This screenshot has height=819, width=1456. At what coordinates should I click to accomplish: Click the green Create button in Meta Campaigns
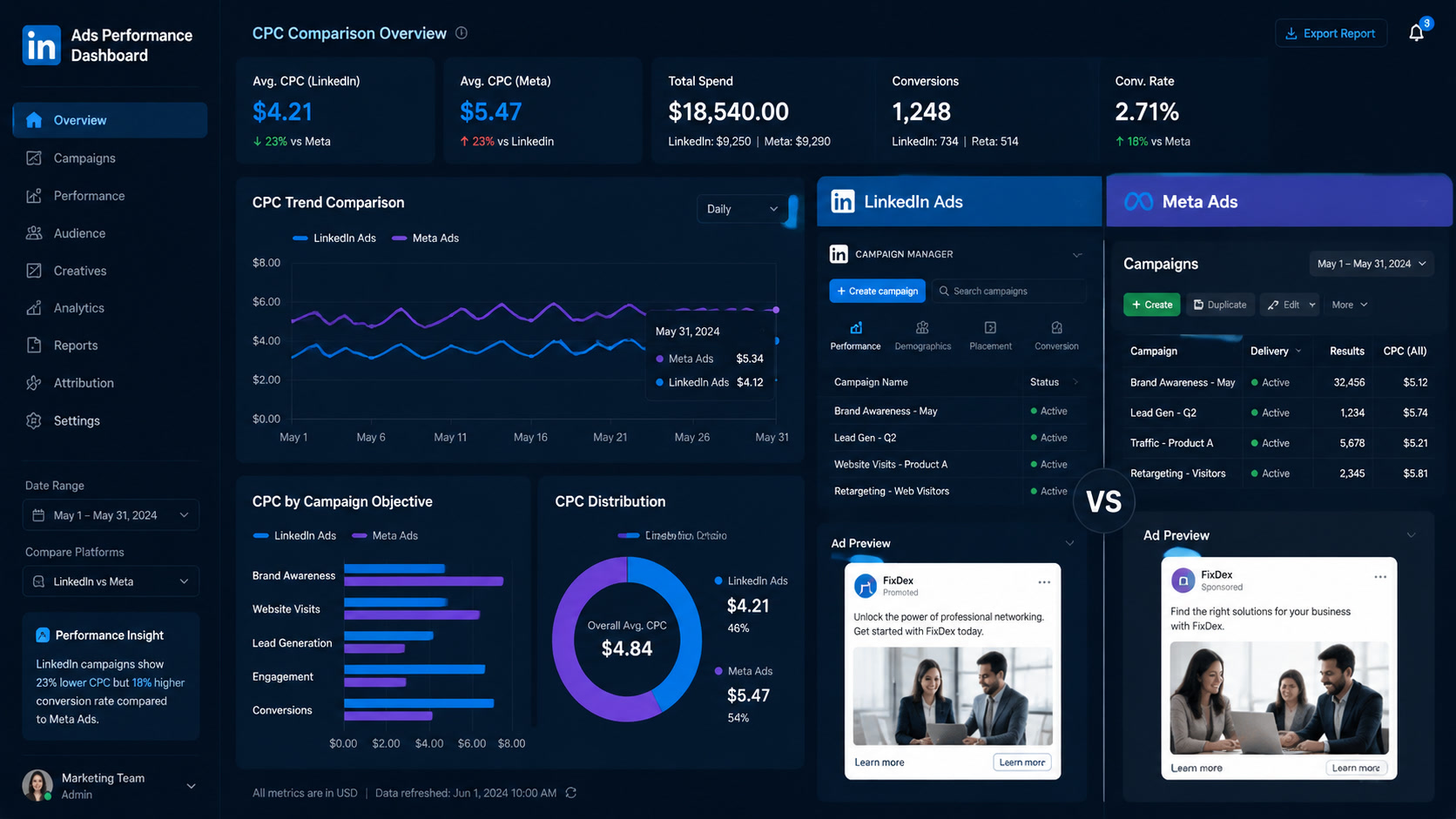click(x=1151, y=305)
